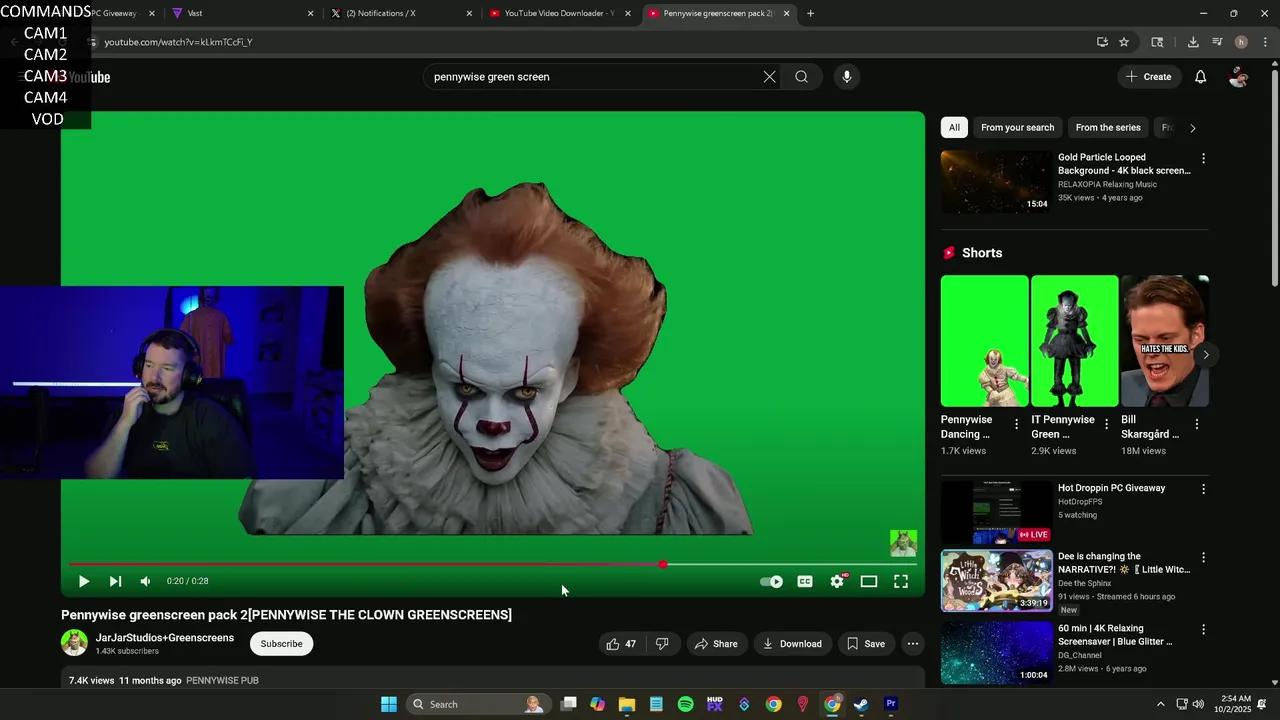Bookmark this page with star icon
The width and height of the screenshot is (1280, 720).
[1124, 42]
